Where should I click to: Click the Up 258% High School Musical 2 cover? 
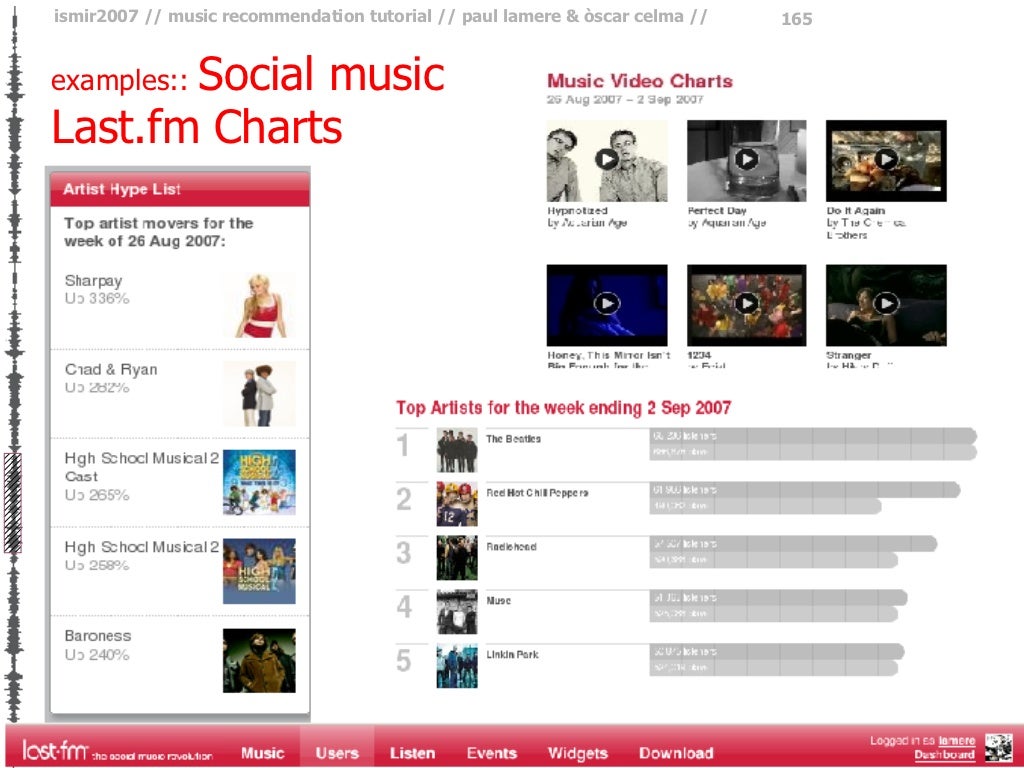coord(259,571)
